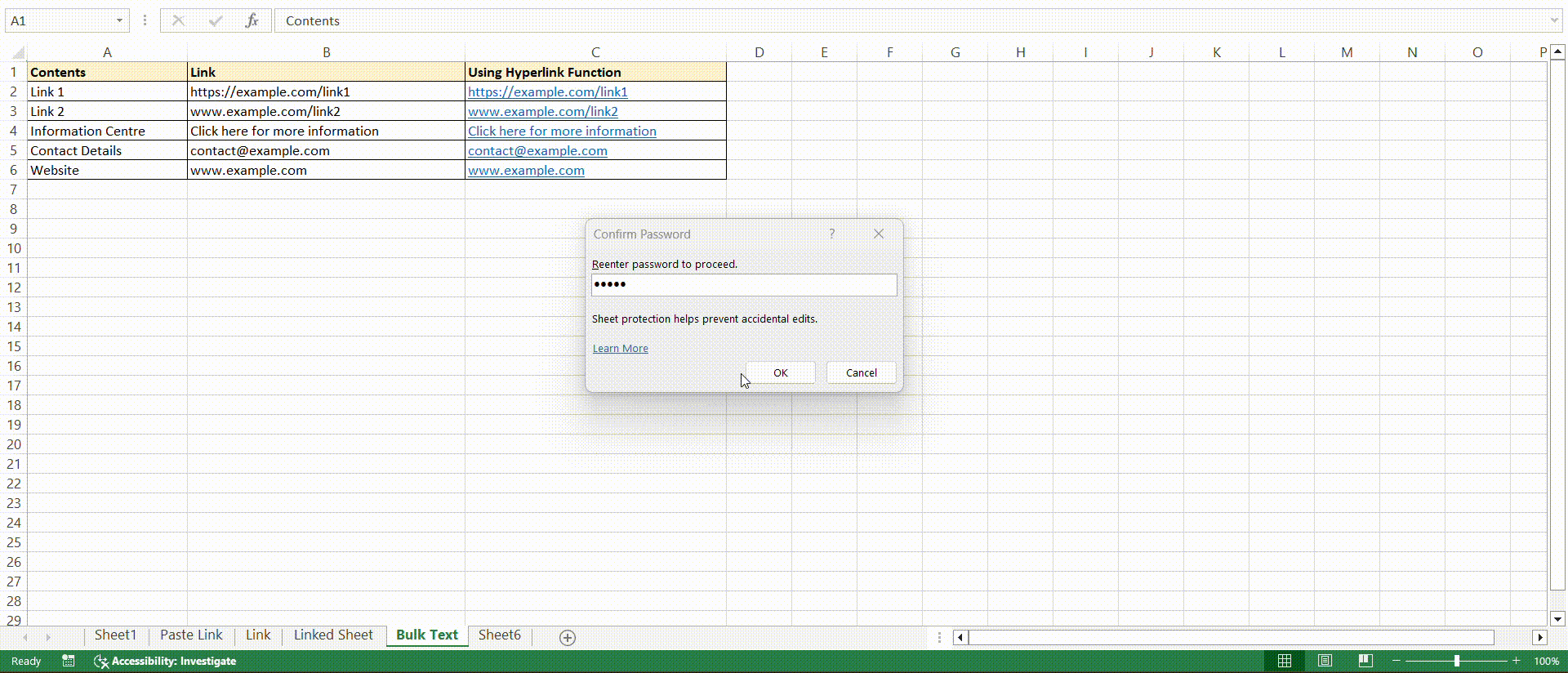The image size is (1568, 673).
Task: Click the help question mark in dialog
Action: 832,234
